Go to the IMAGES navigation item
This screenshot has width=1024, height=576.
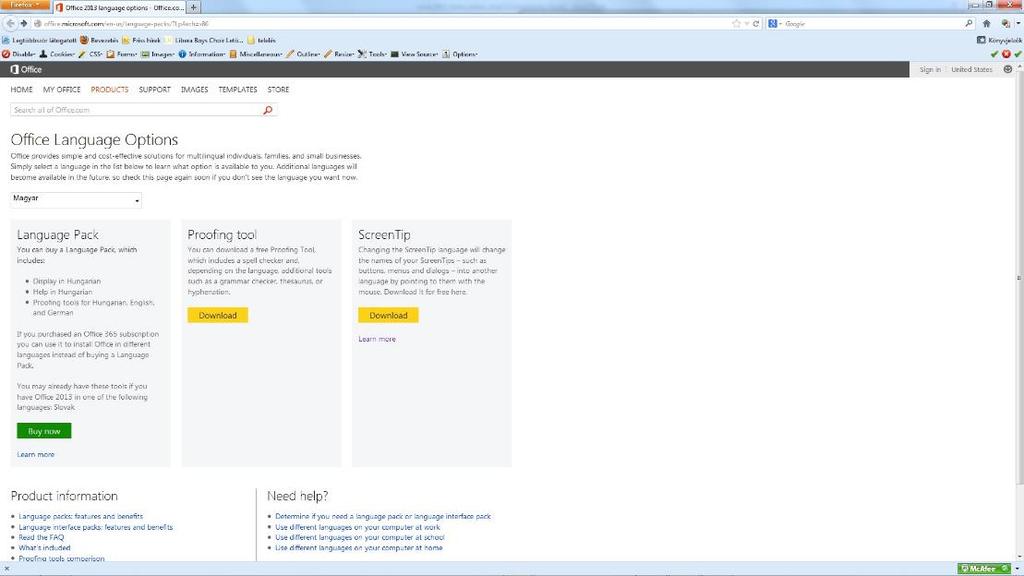194,89
